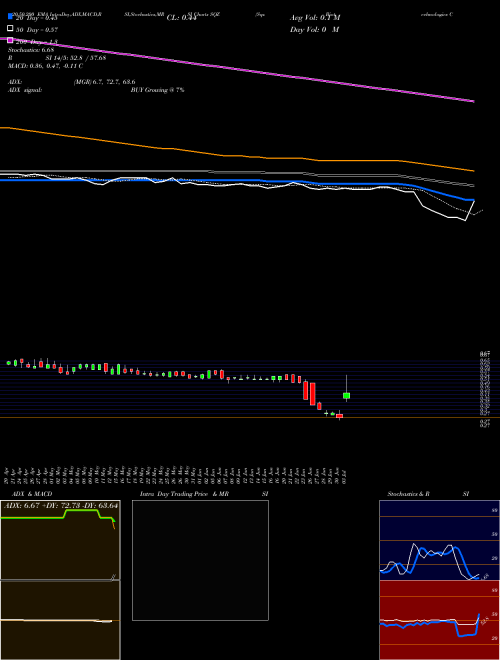Click the 'Day Vol: 0 M' label
500x660 pixels.
click(314, 29)
